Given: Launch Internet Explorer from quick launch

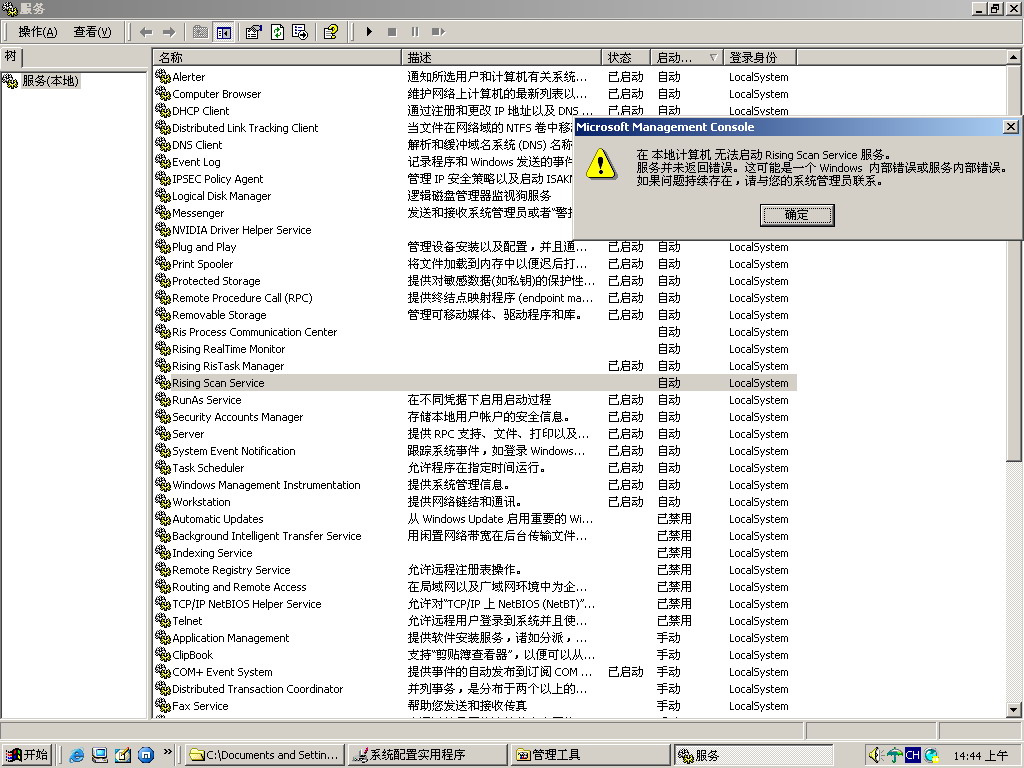Looking at the screenshot, I should click(x=76, y=755).
